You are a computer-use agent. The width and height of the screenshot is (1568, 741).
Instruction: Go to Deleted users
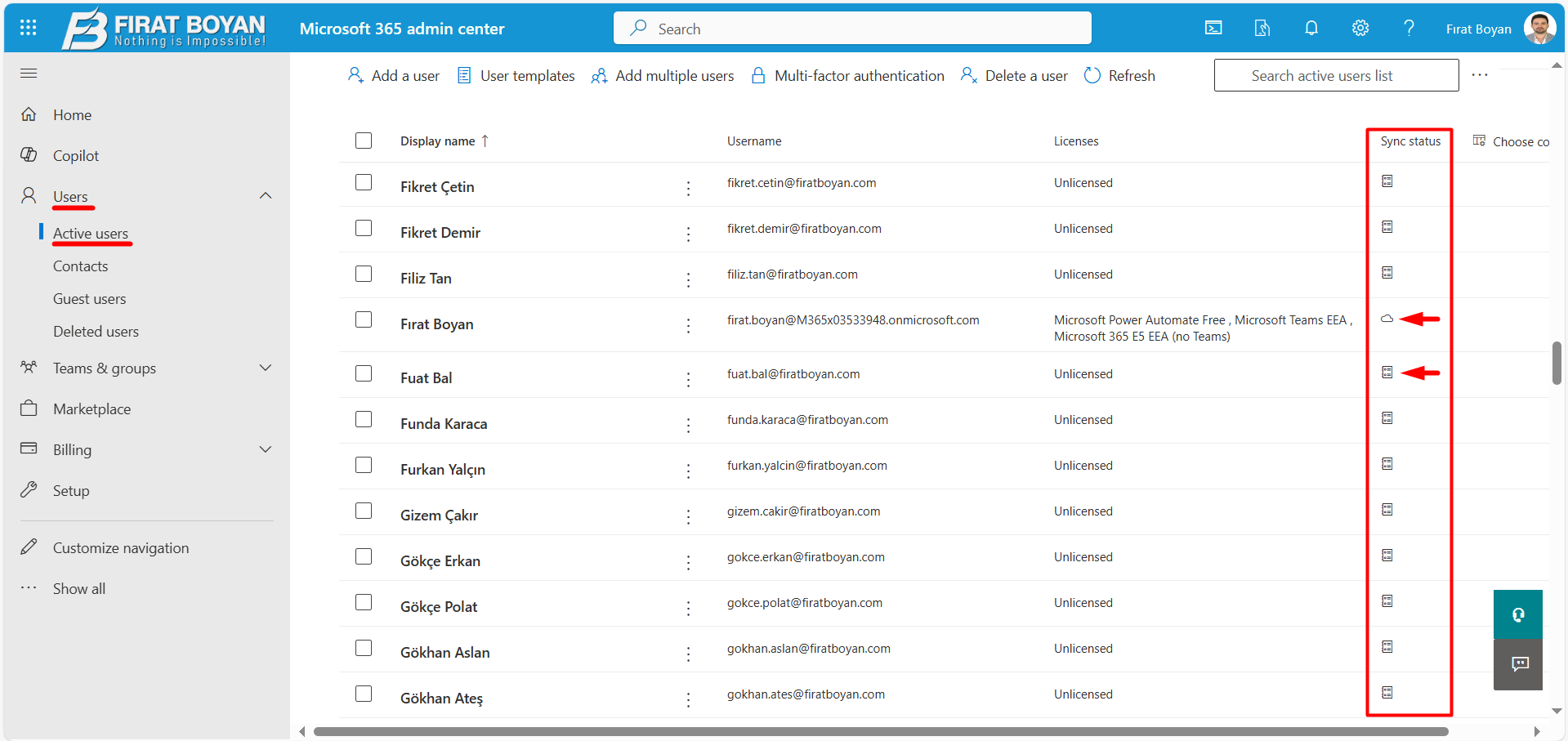click(x=96, y=332)
